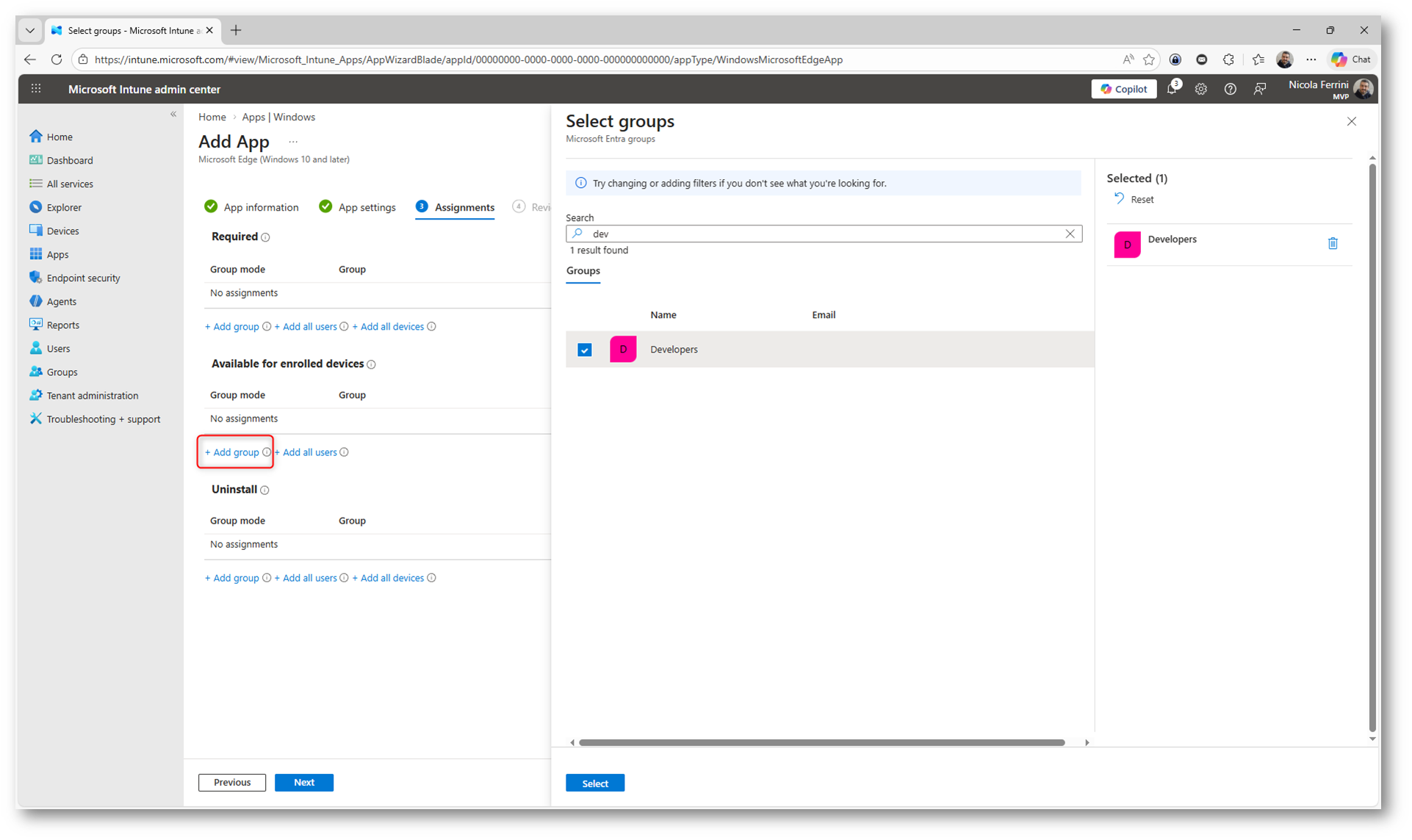
Task: Open the portal settings gear
Action: 1200,89
